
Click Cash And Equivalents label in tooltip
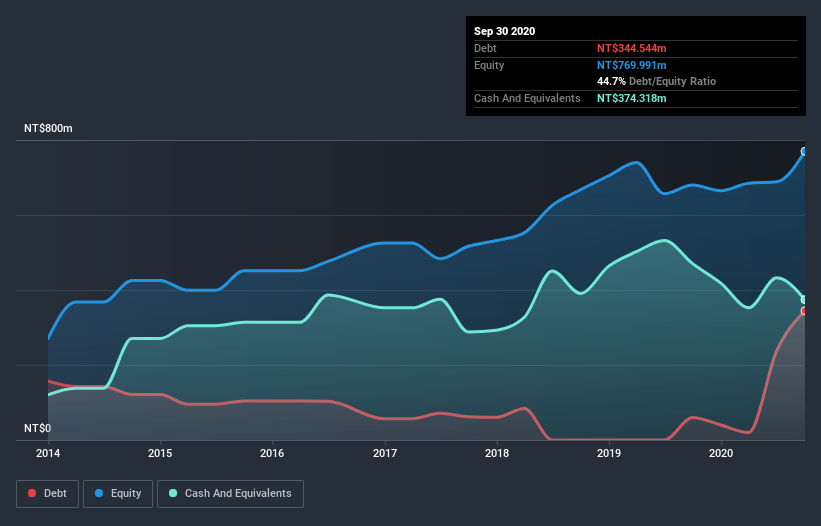(x=527, y=98)
